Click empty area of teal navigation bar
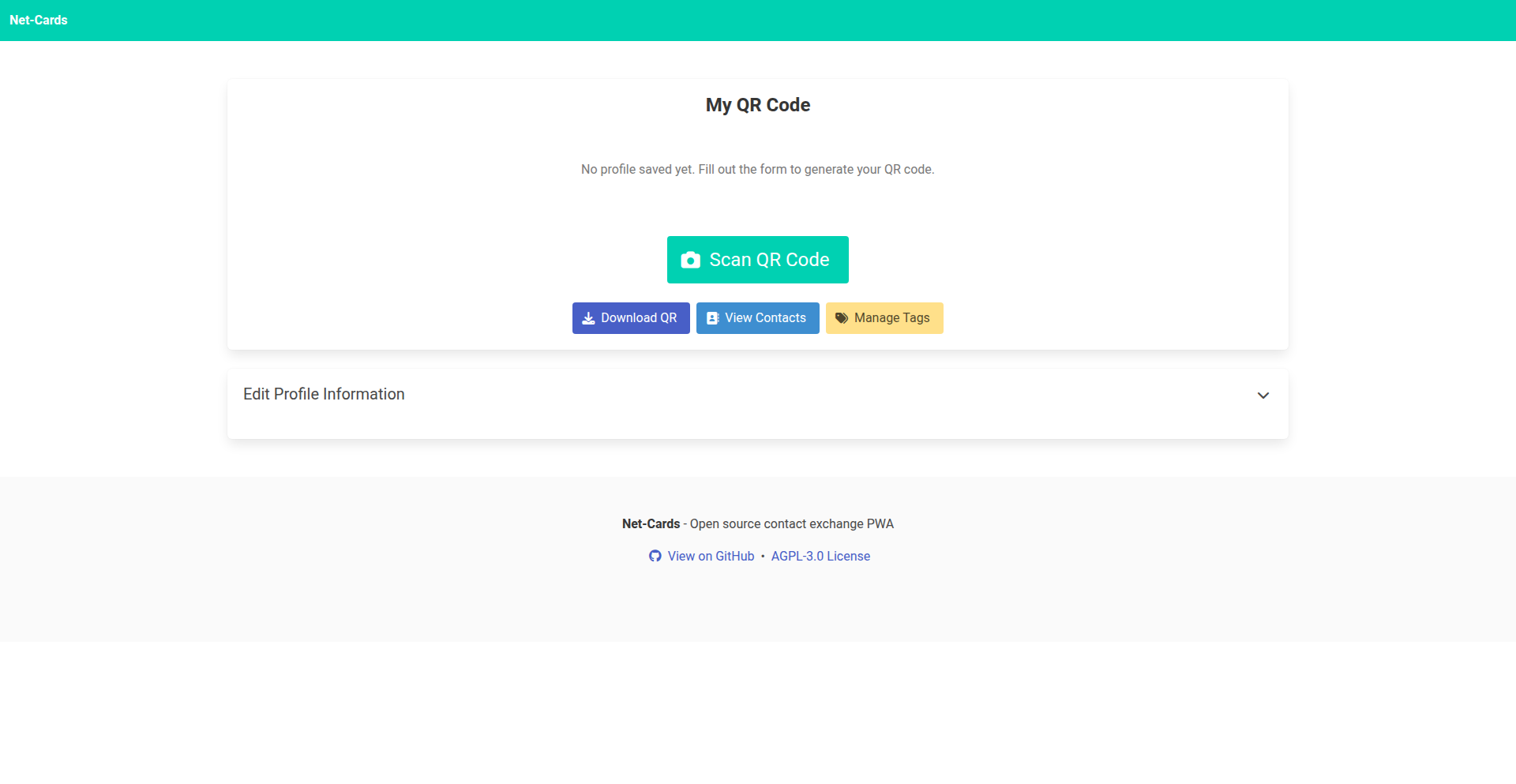Viewport: 1516px width, 784px height. coord(790,20)
